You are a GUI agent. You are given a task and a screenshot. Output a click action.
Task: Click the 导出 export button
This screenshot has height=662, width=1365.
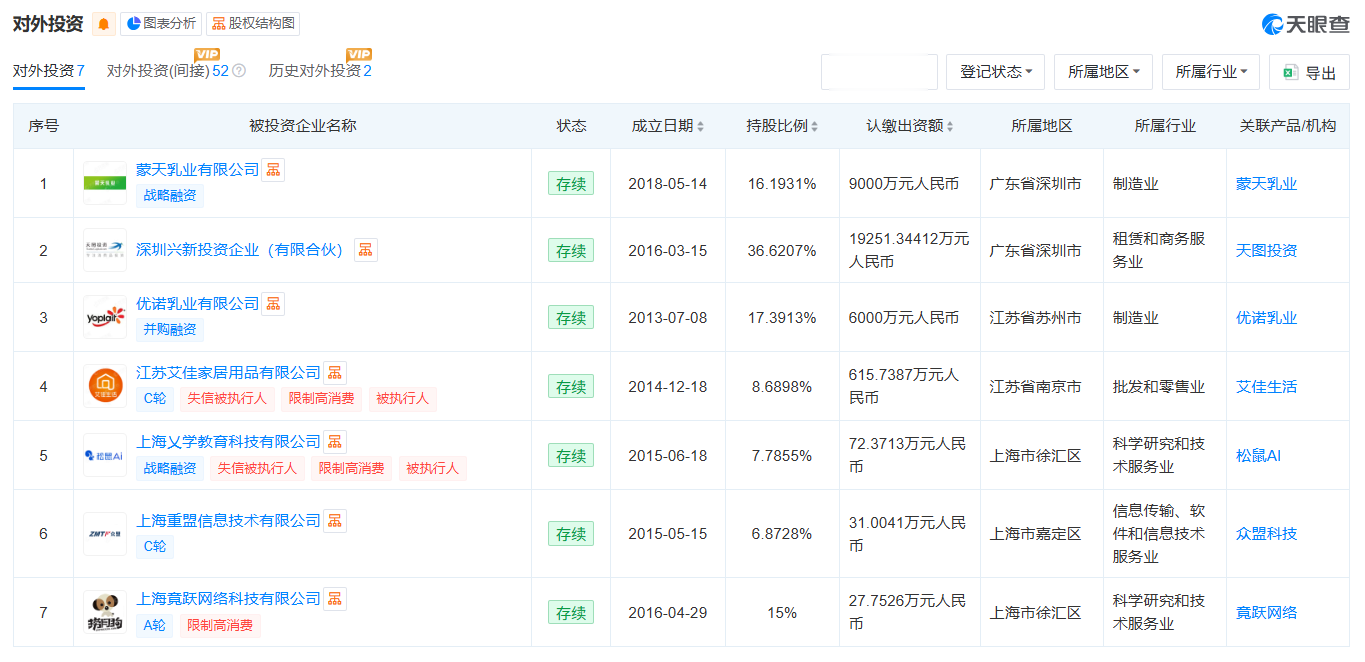click(x=1309, y=72)
